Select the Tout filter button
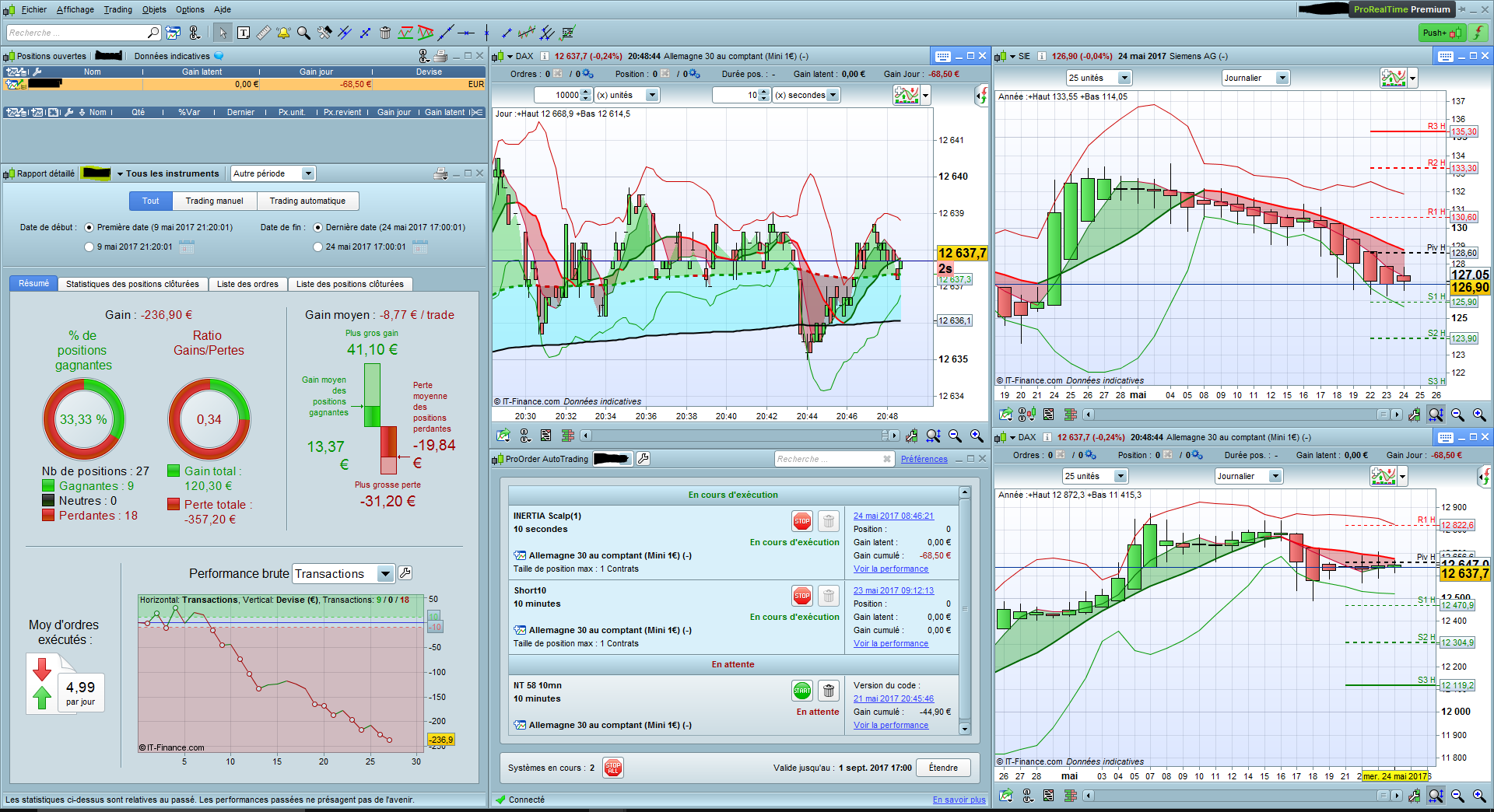Viewport: 1494px width, 812px height. coord(150,201)
